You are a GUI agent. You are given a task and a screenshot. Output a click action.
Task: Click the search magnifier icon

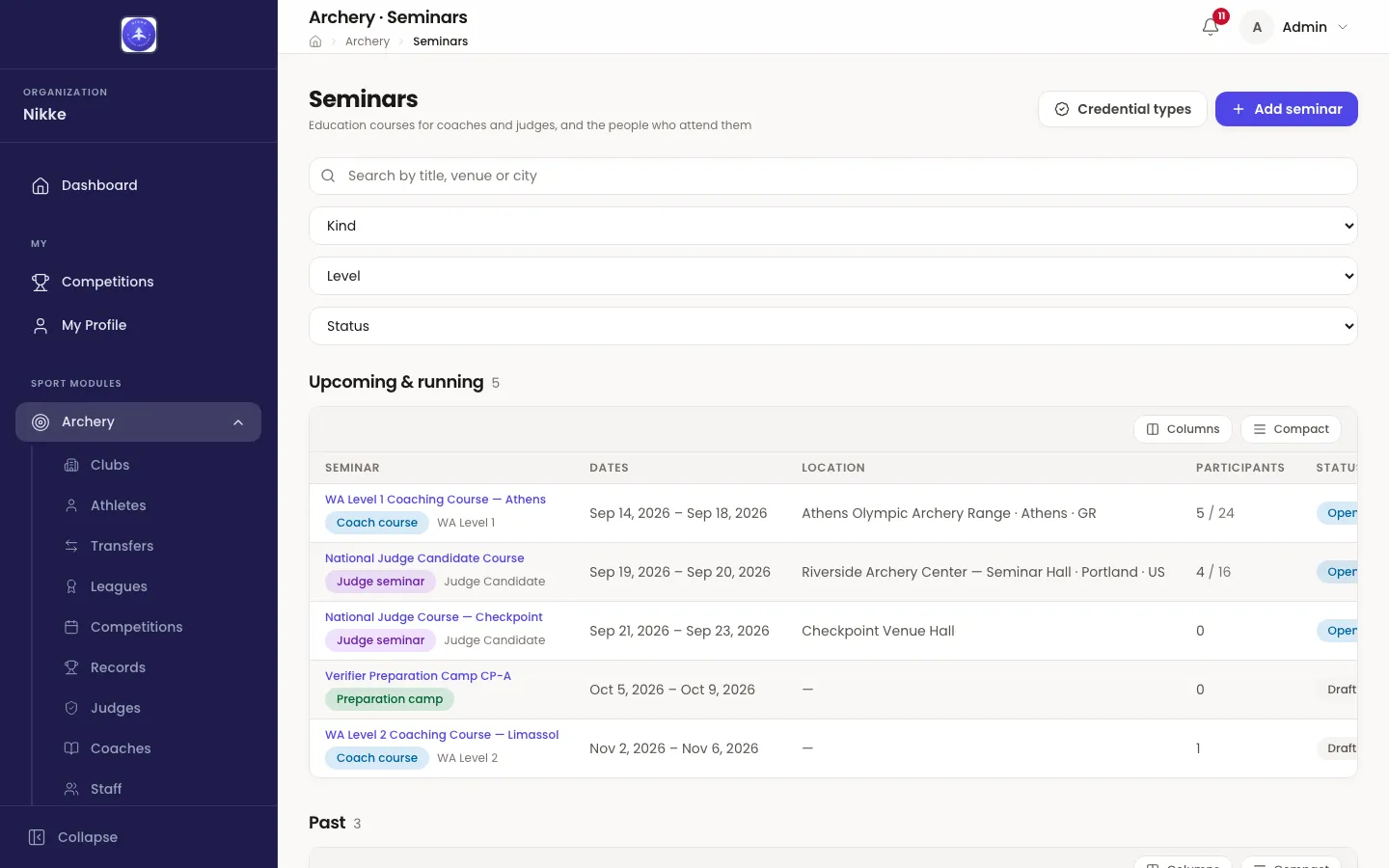[x=328, y=176]
